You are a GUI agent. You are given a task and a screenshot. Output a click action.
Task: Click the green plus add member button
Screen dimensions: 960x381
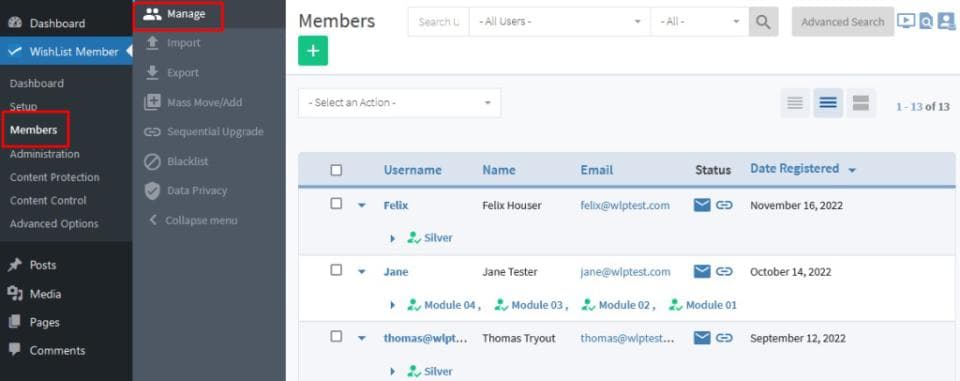tap(313, 51)
